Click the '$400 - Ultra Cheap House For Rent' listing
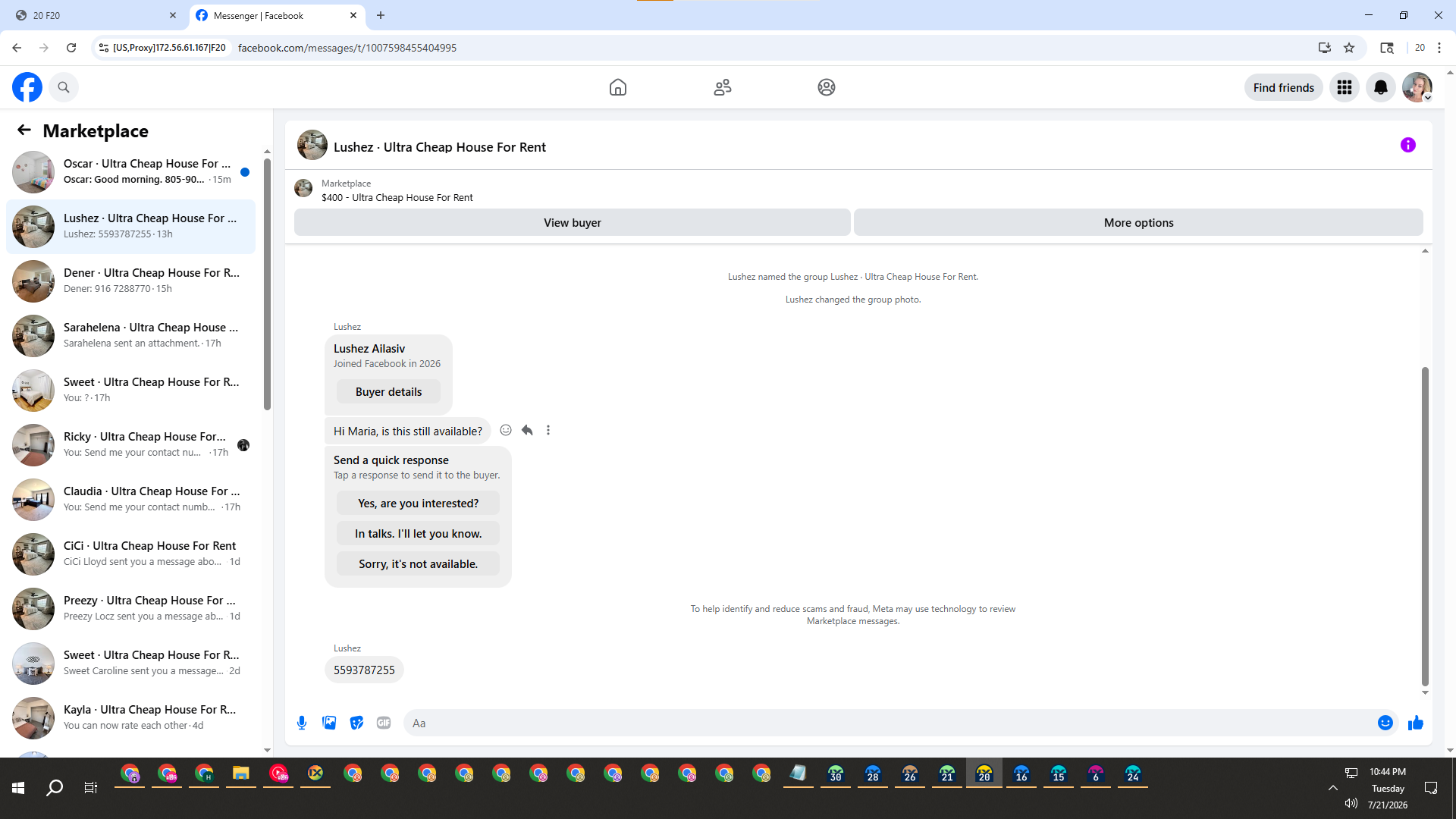1456x819 pixels. tap(397, 197)
